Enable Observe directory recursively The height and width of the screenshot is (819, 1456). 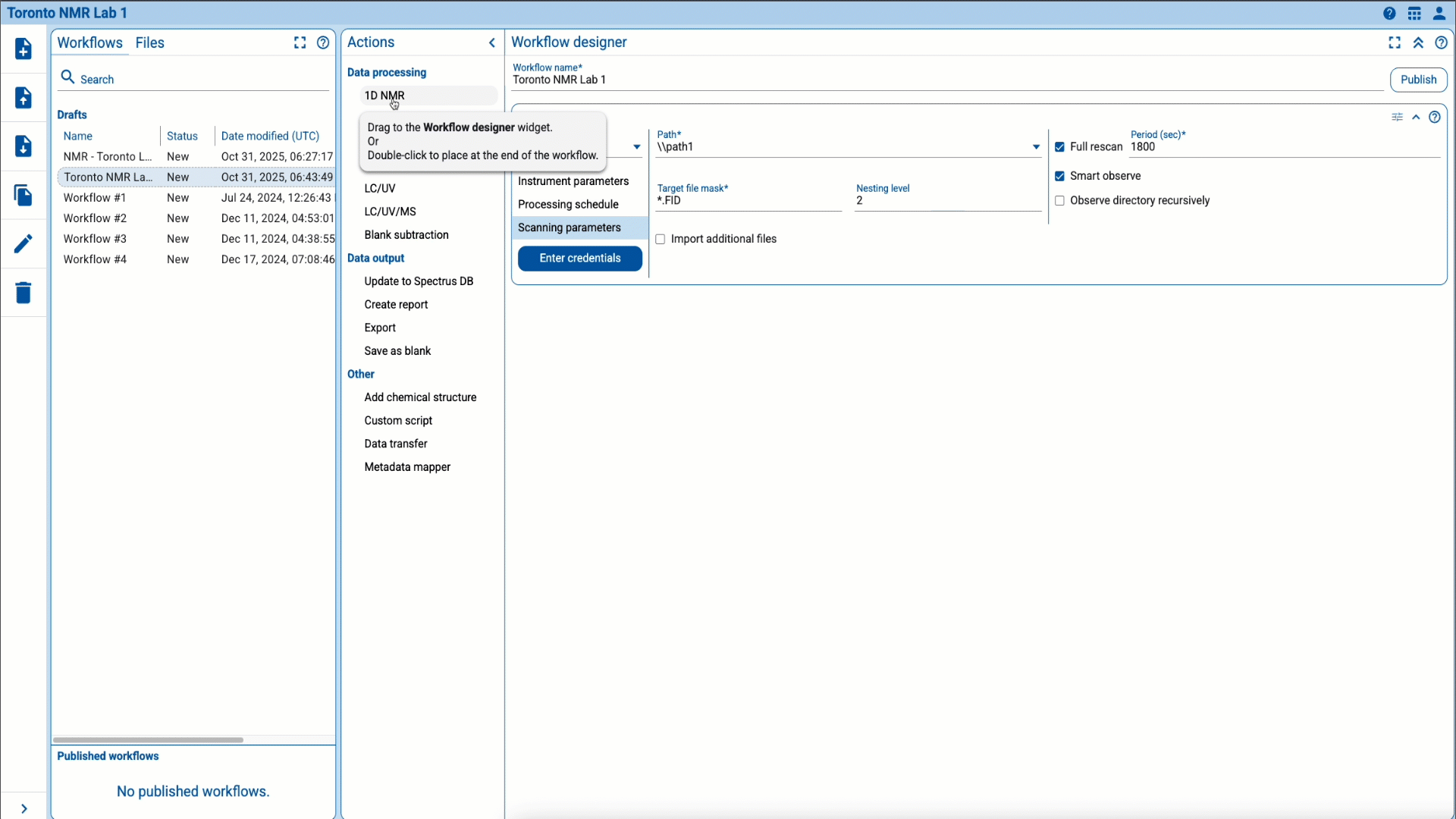click(1059, 201)
